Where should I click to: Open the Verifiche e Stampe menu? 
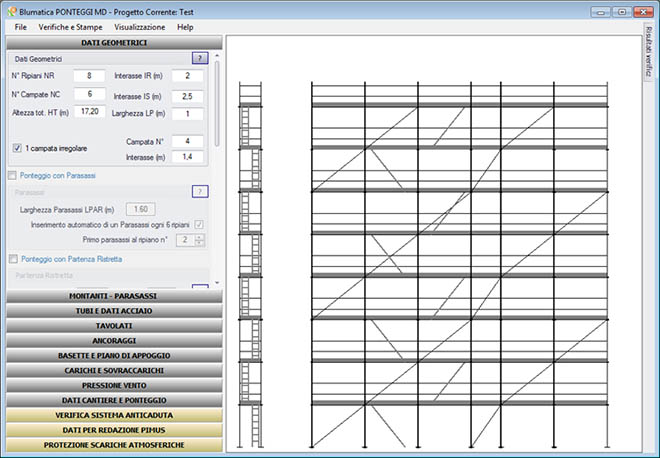tap(76, 27)
